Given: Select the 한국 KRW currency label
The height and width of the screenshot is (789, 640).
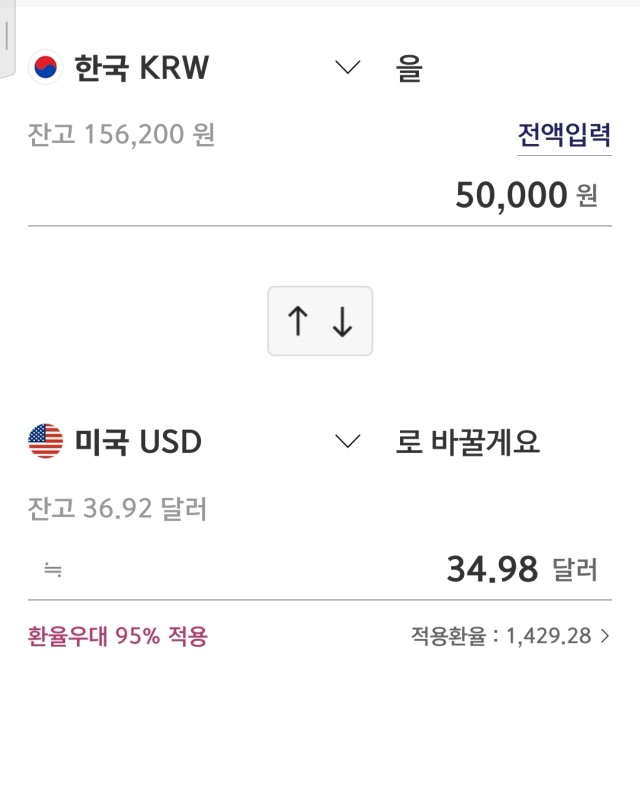Looking at the screenshot, I should click(x=141, y=67).
